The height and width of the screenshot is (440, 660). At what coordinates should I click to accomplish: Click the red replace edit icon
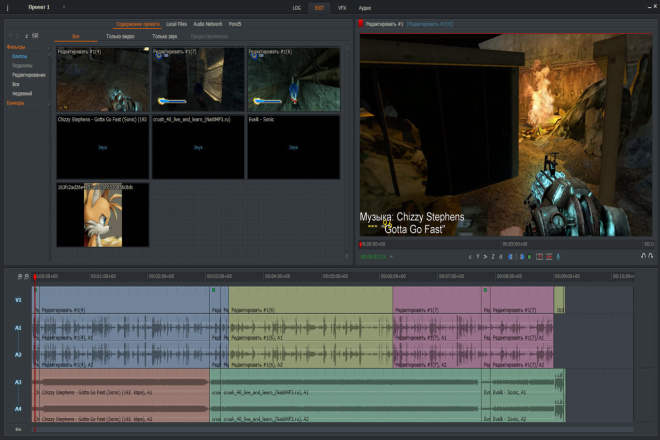point(539,256)
